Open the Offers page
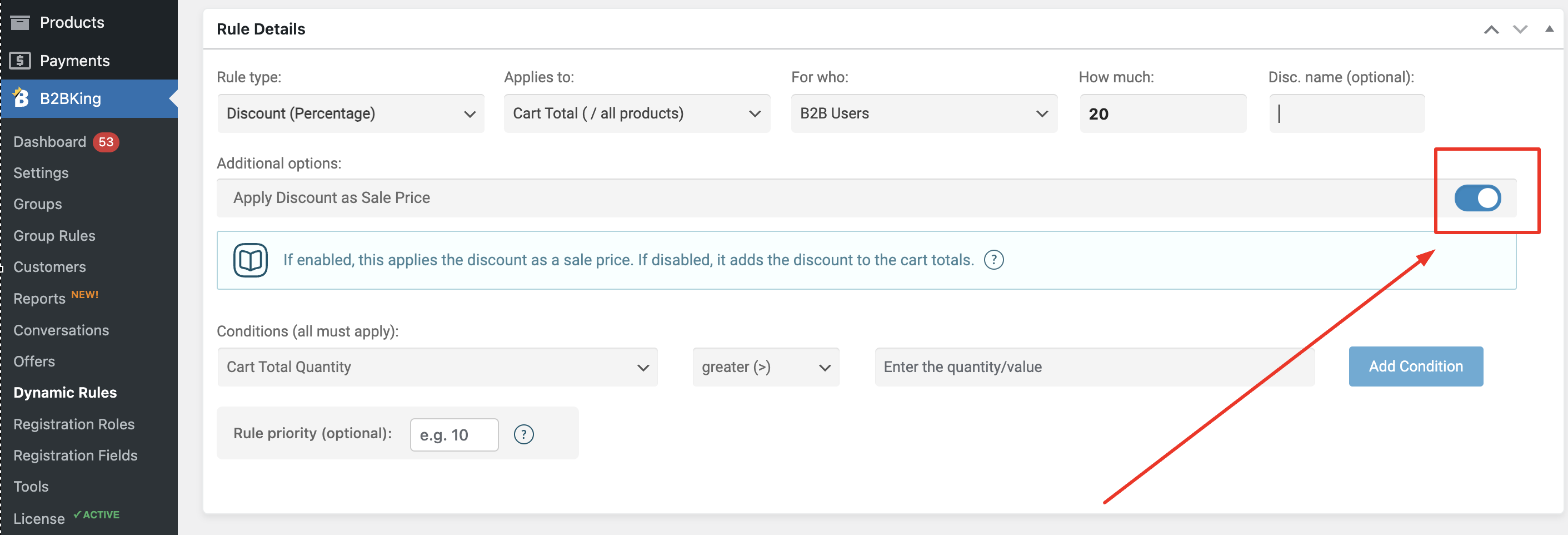 point(34,361)
